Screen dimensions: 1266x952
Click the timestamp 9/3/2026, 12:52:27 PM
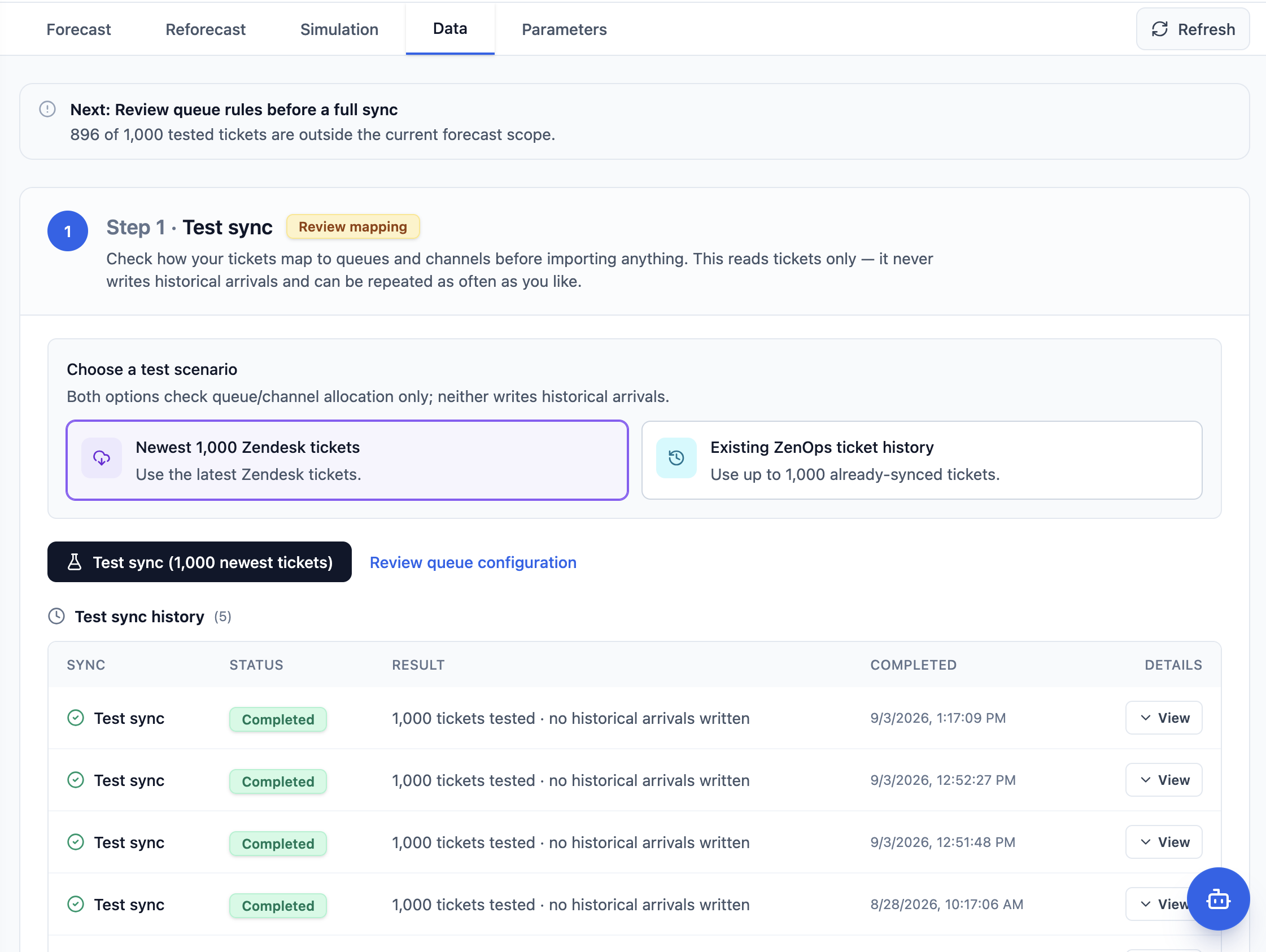coord(943,780)
